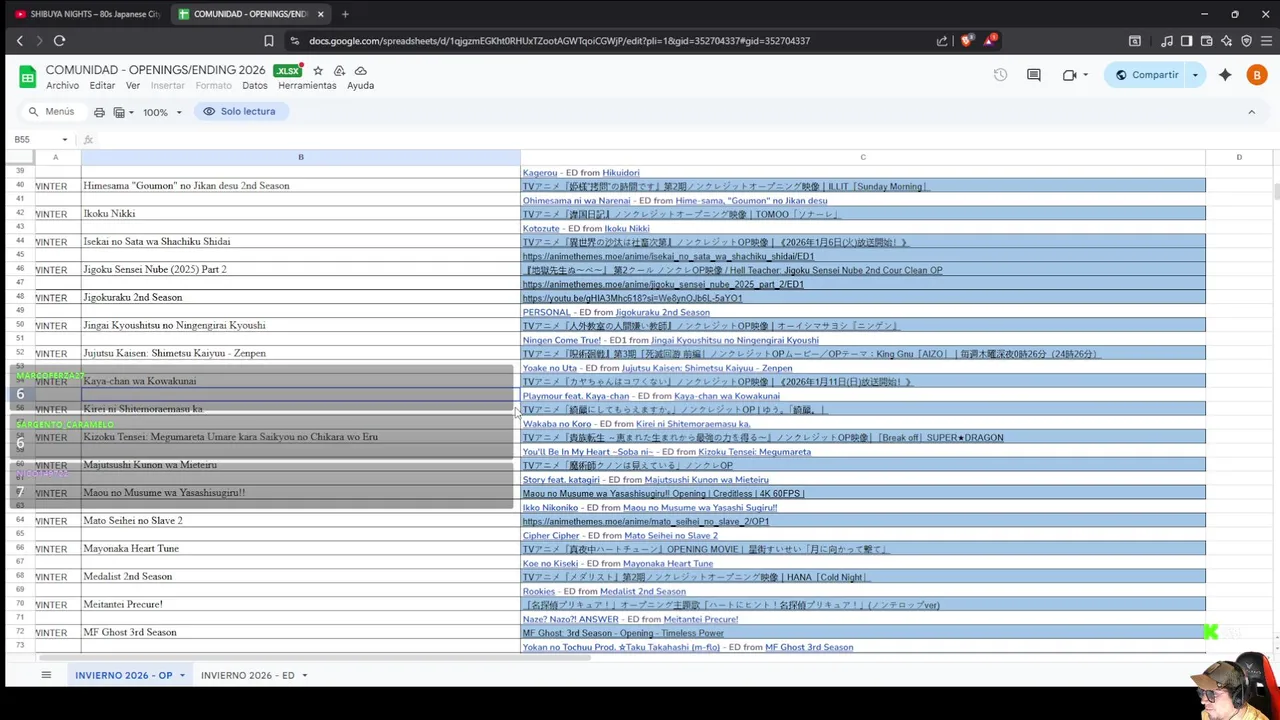Switch to INVIERNO 2026 - ED sheet

[x=247, y=676]
